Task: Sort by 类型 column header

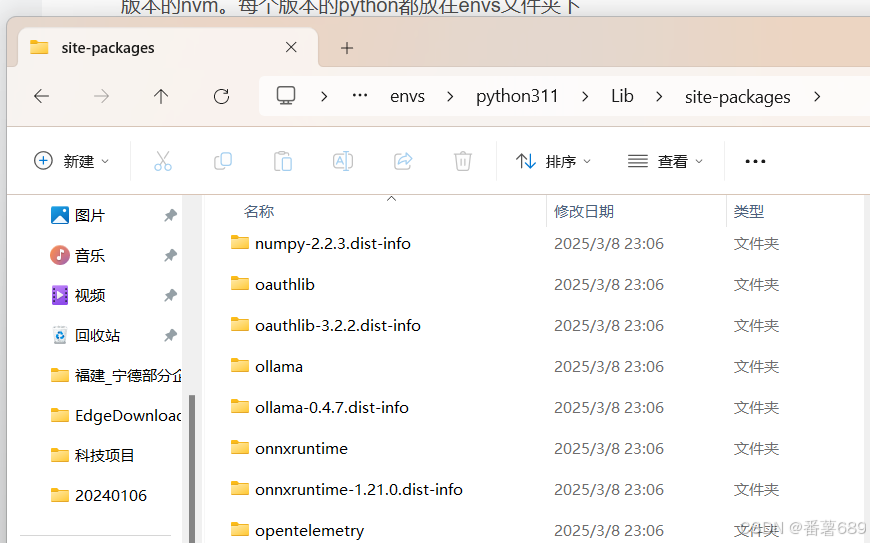Action: pos(749,211)
